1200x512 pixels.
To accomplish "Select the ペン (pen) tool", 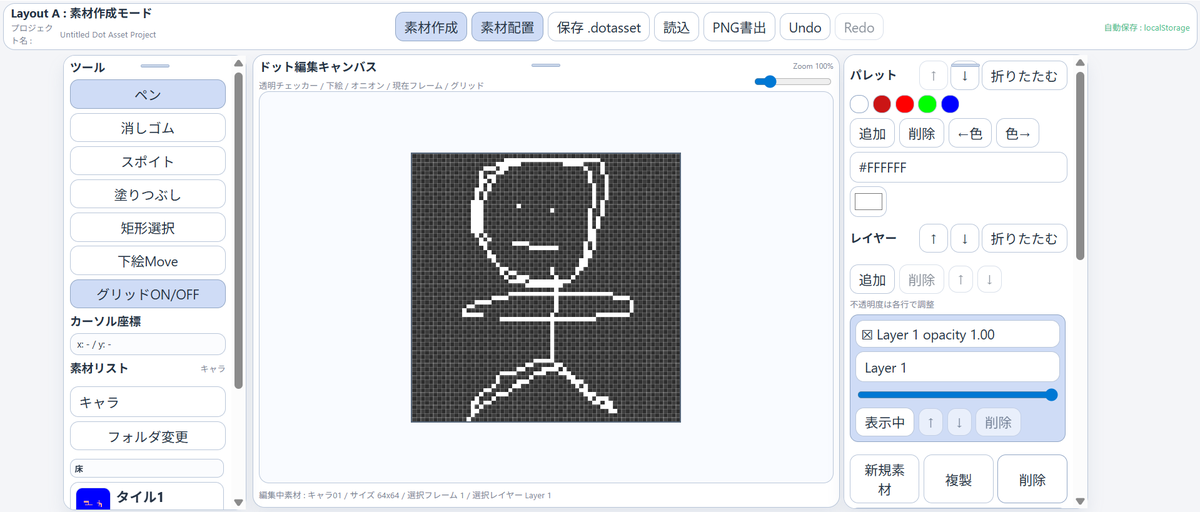I will click(x=148, y=94).
